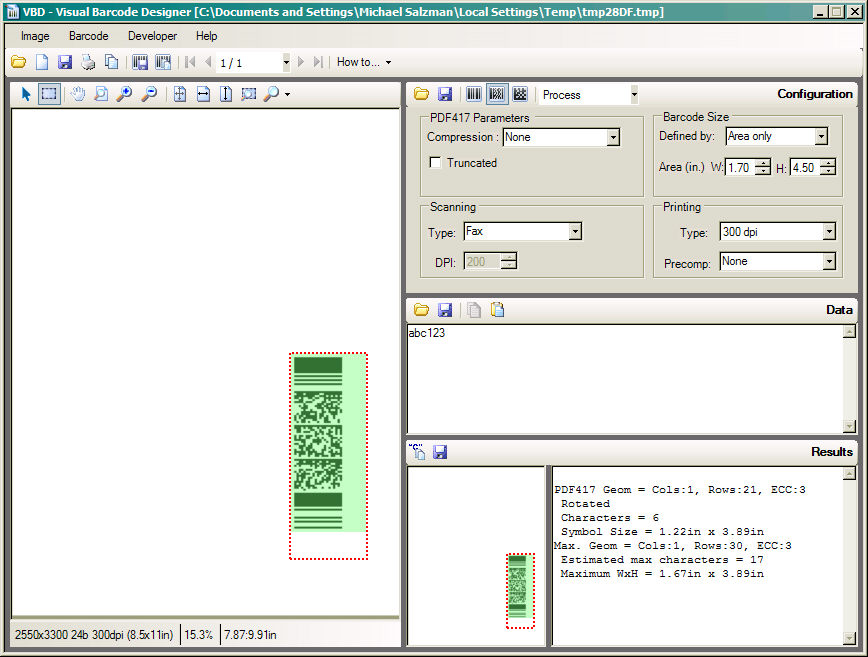868x657 pixels.
Task: Fit image to width
Action: 203,94
